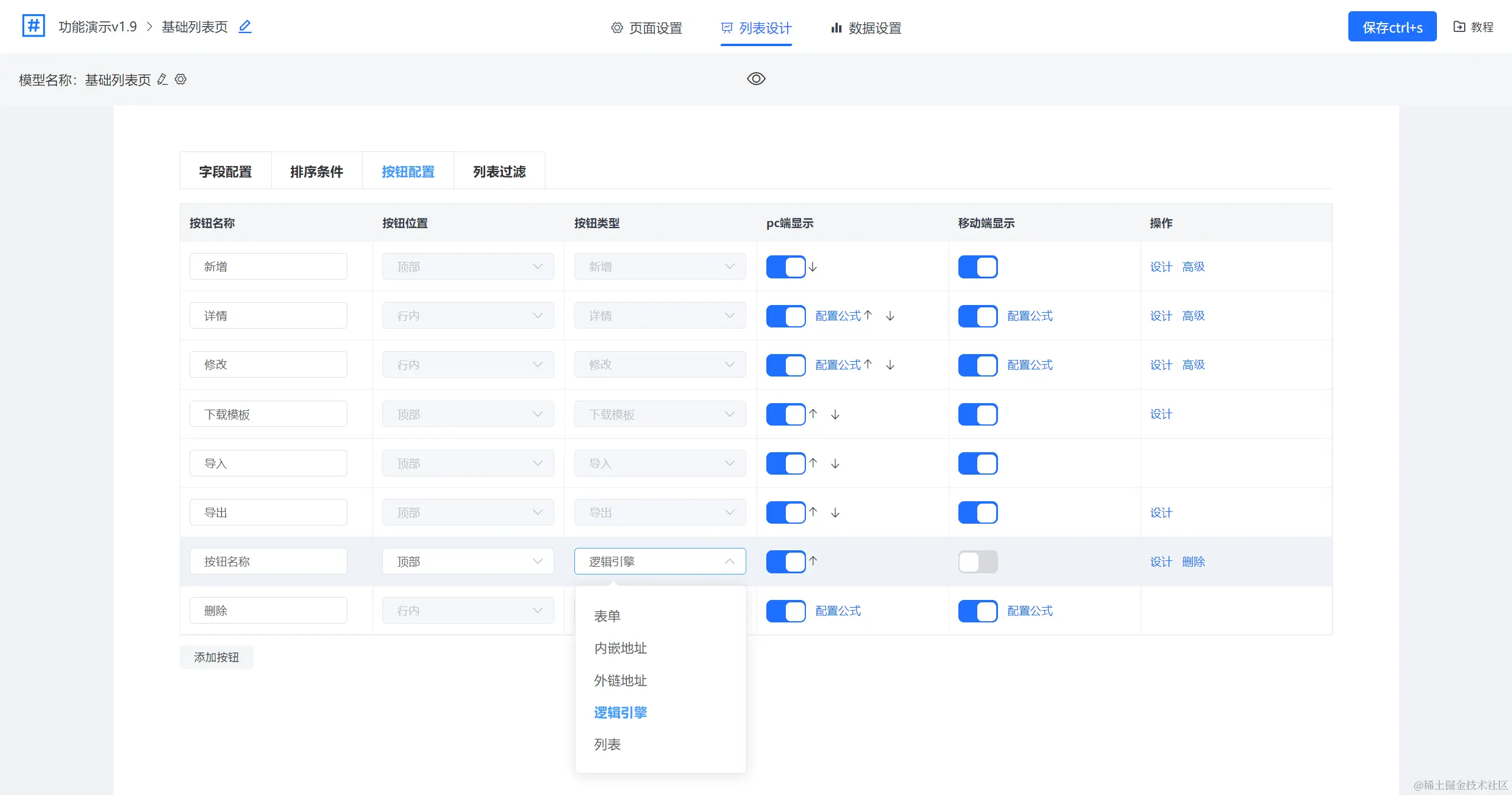
Task: Switch to the 字段配置 tab
Action: pyautogui.click(x=225, y=171)
